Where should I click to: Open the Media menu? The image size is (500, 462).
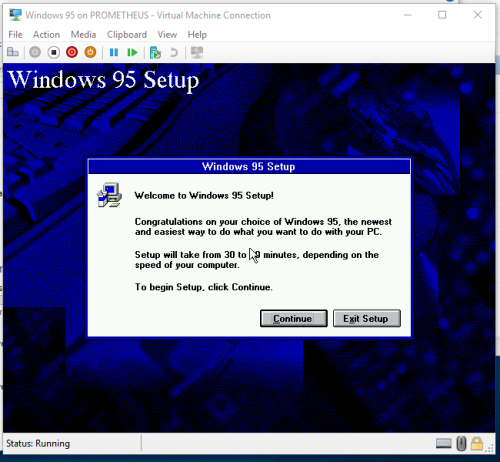pos(83,35)
